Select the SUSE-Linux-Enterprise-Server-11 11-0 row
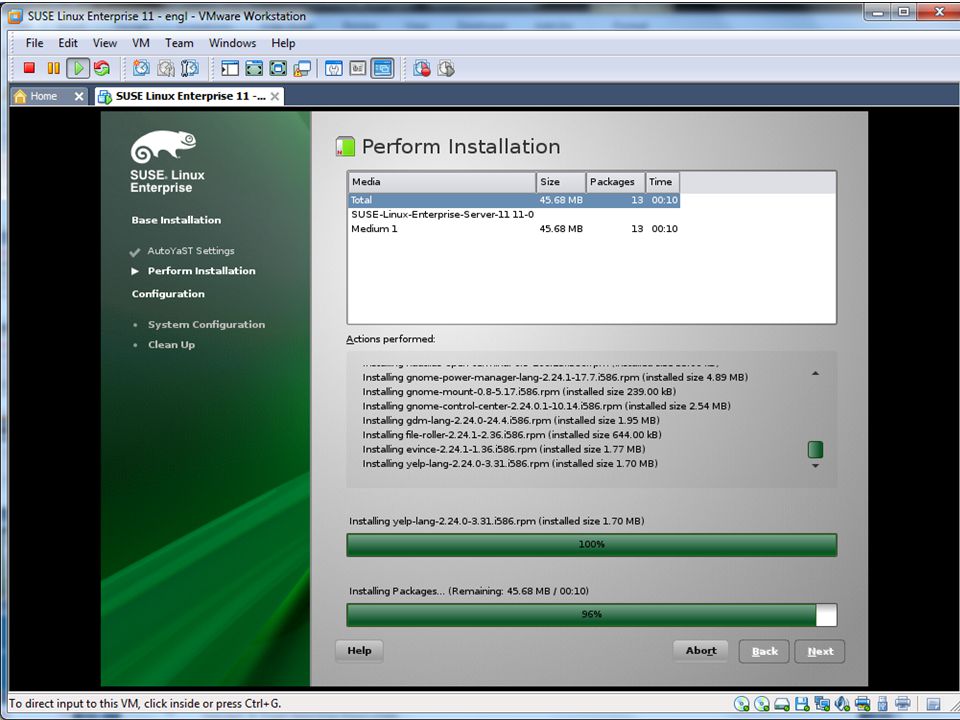 (x=514, y=214)
